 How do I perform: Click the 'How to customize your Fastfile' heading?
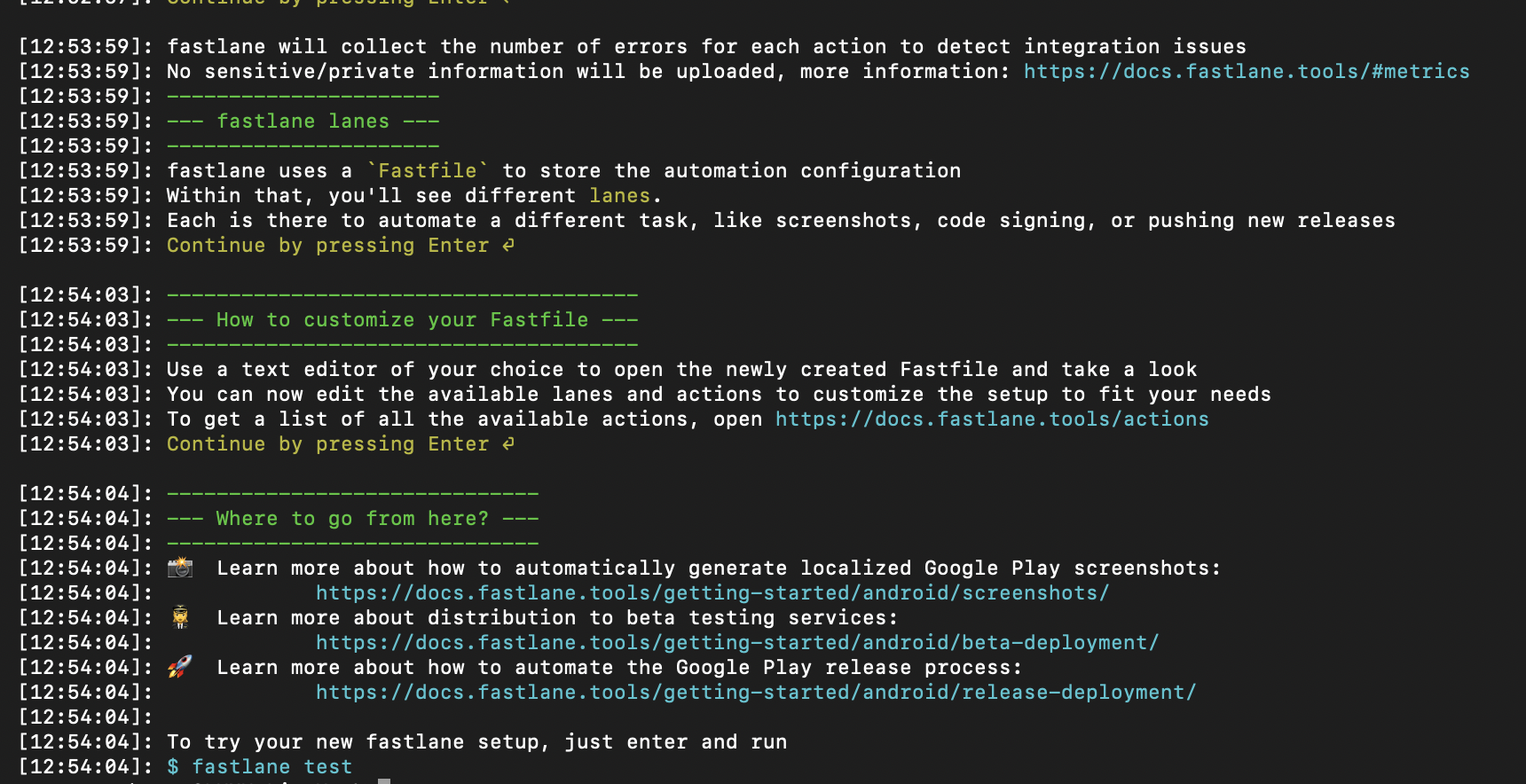pos(402,319)
